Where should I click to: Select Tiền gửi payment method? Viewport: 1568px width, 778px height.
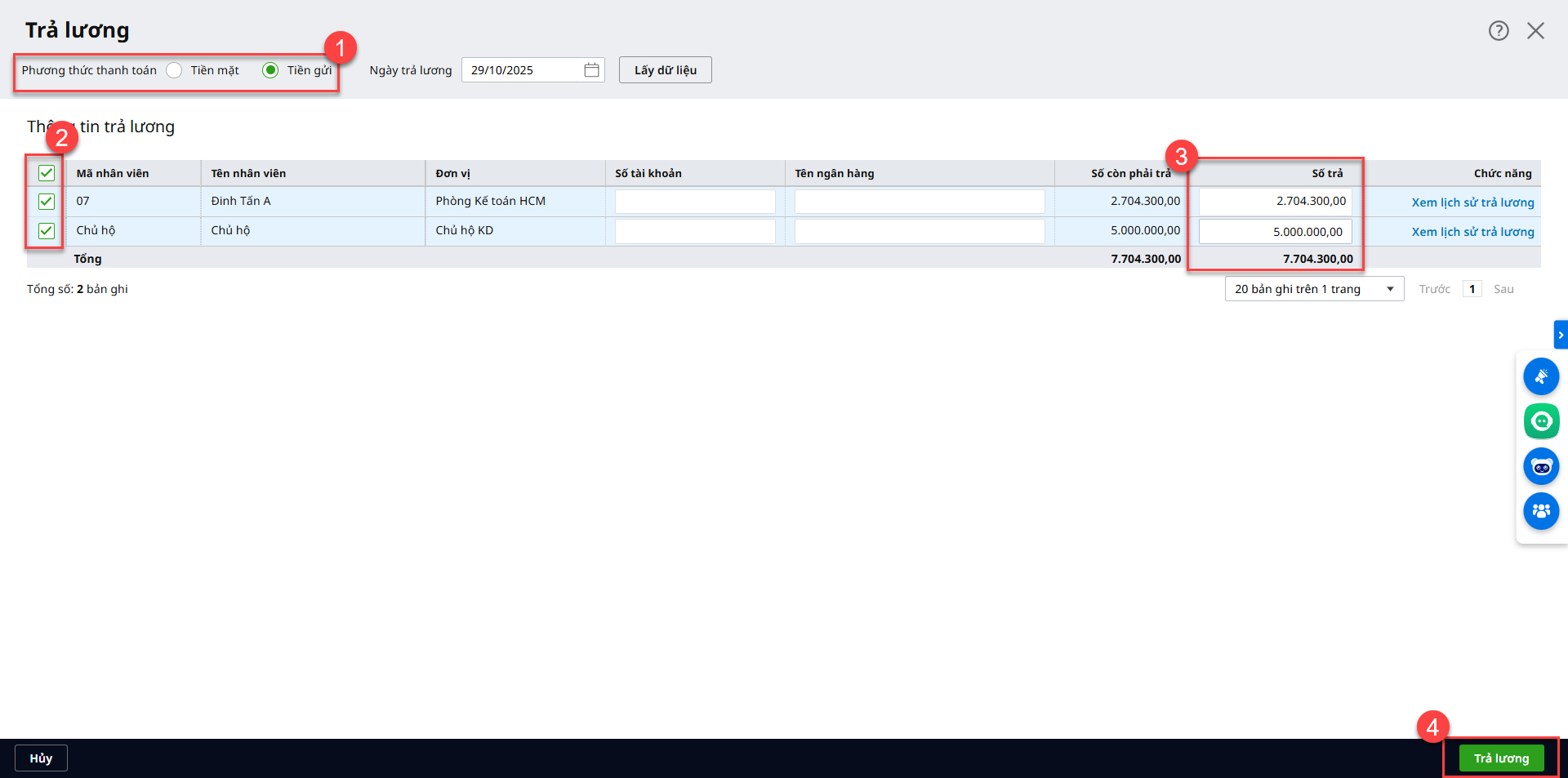click(270, 70)
